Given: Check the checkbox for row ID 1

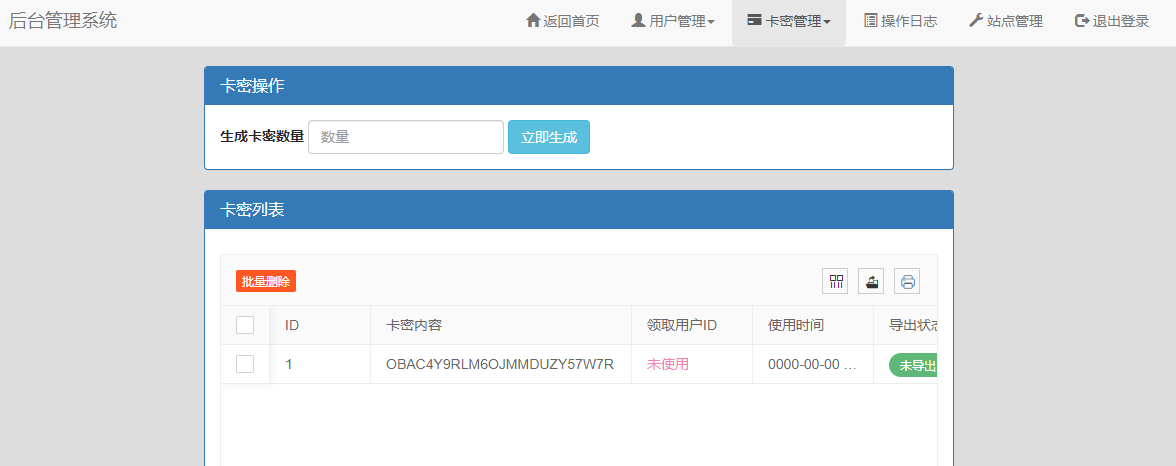Looking at the screenshot, I should point(245,364).
